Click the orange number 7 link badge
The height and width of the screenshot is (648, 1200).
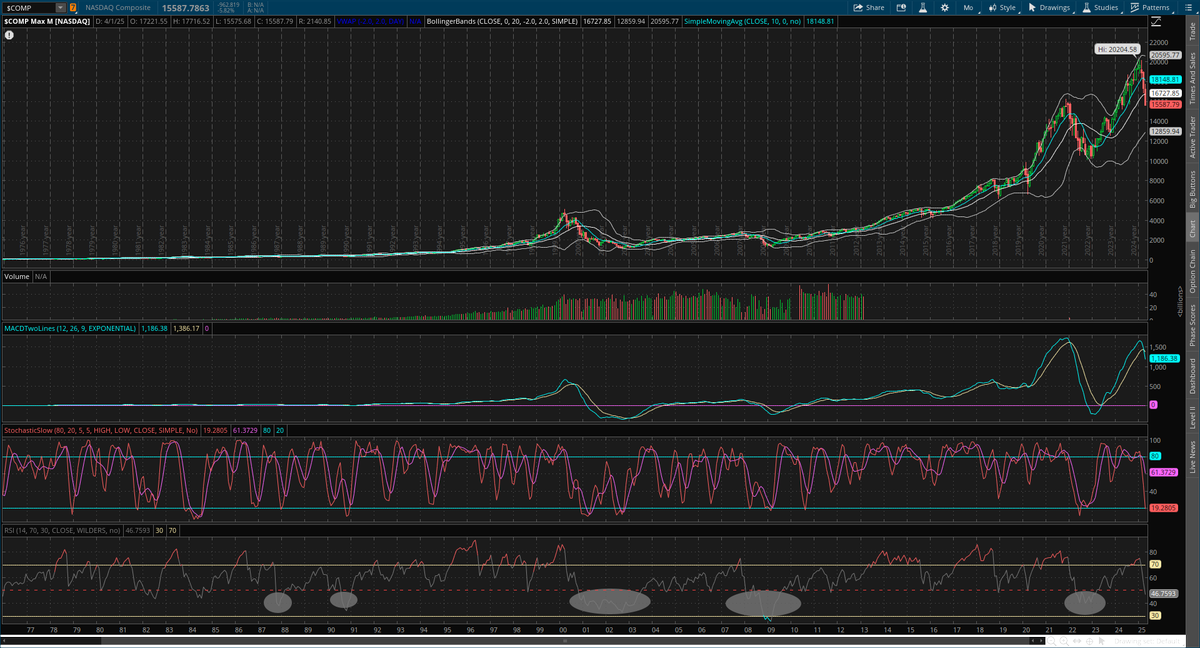click(x=73, y=7)
